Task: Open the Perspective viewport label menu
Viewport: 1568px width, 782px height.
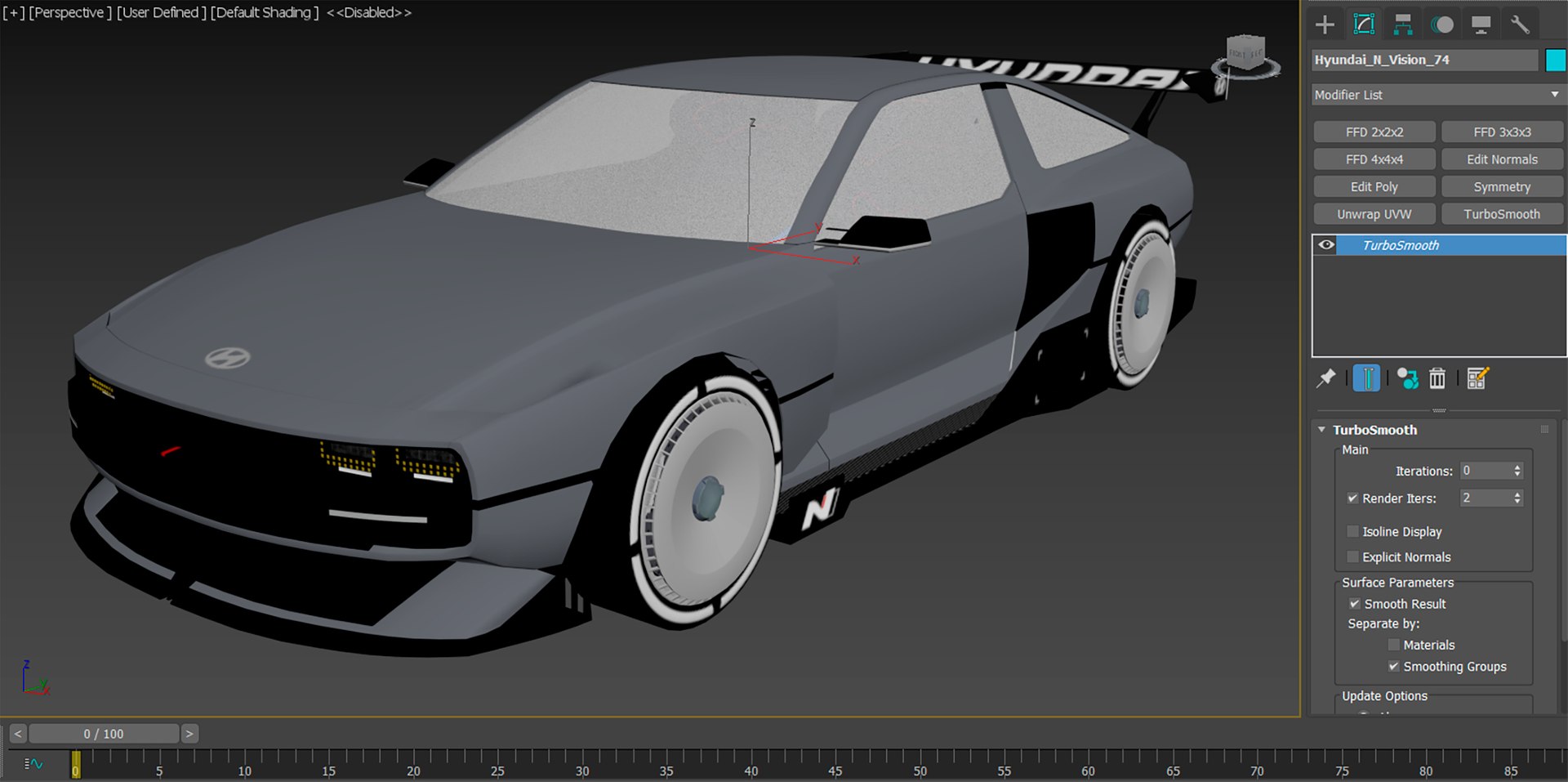Action: 70,12
